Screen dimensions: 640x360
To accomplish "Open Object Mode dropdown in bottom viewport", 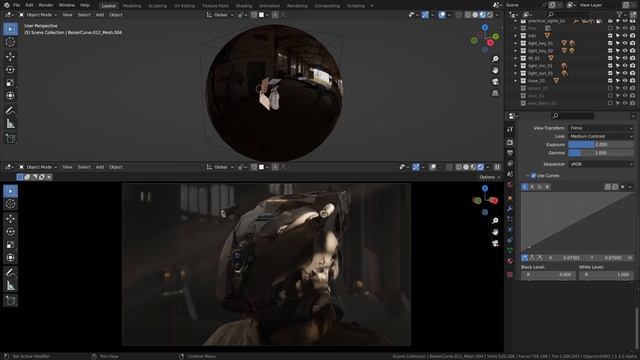I will pos(38,167).
